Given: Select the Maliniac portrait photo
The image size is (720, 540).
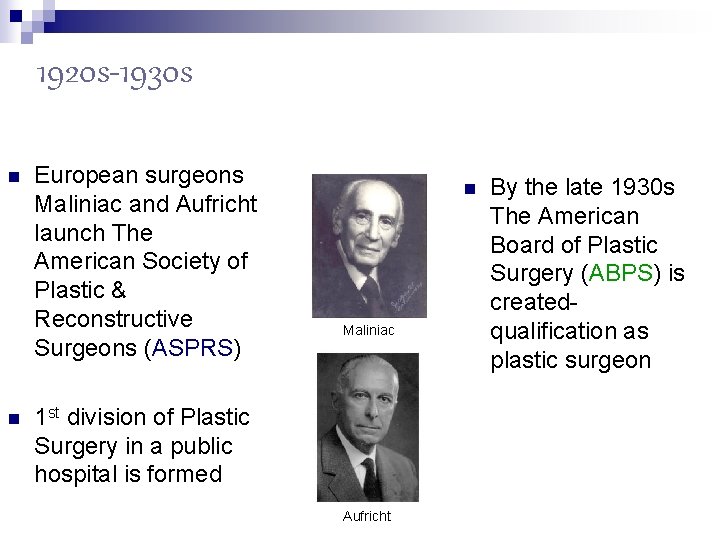Looking at the screenshot, I should tap(369, 246).
